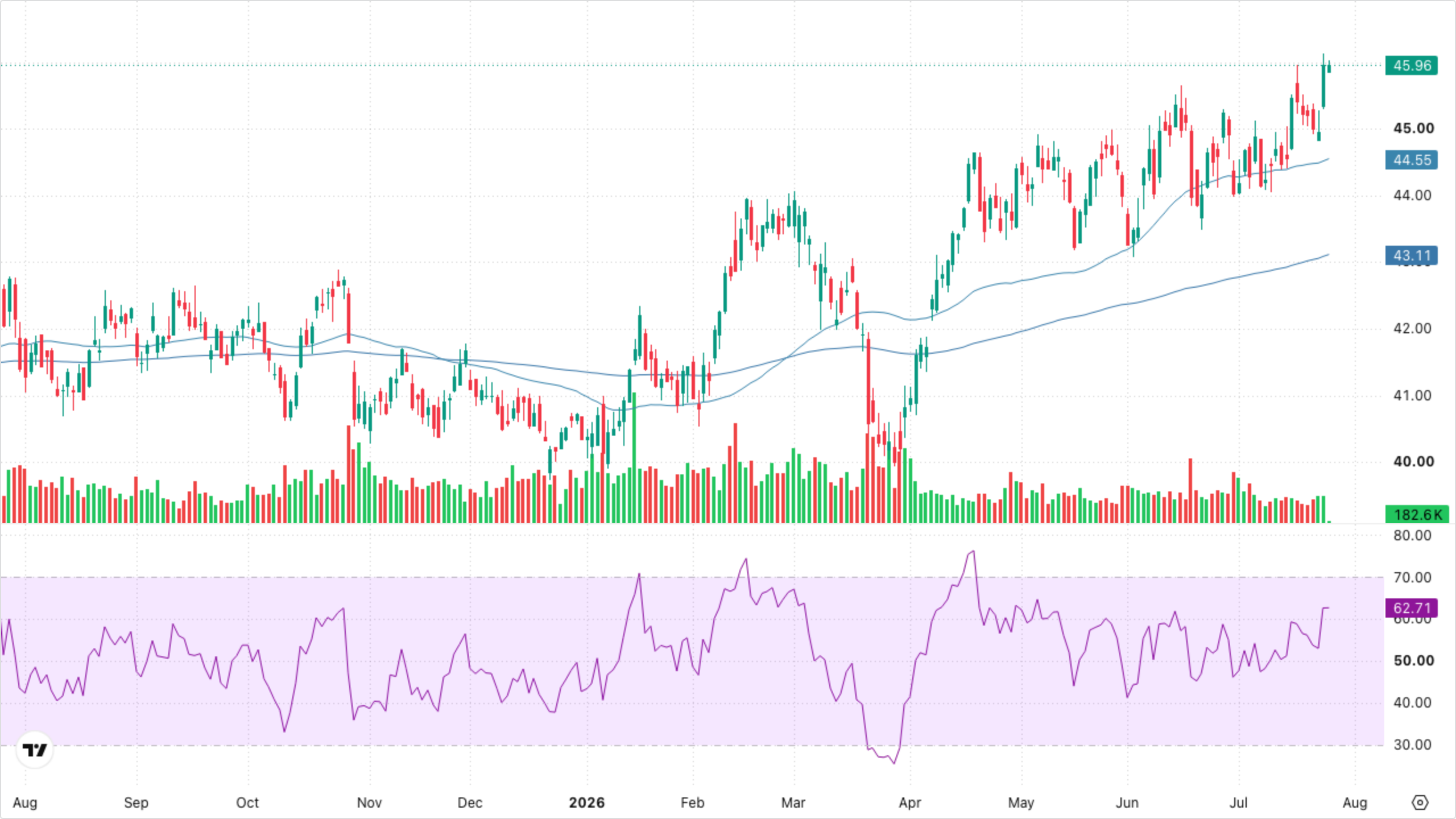Click the 70.00 RSI overbought scale label
The image size is (1456, 819).
coord(1412,578)
